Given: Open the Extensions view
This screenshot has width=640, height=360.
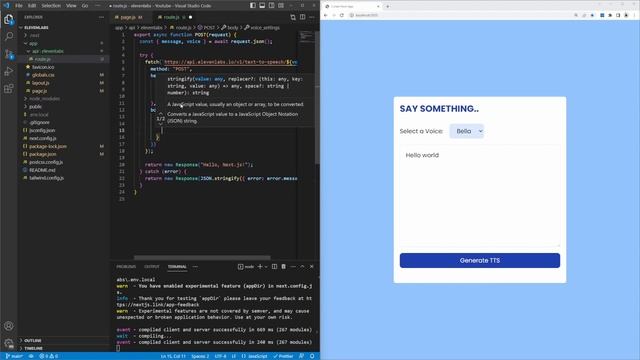Looking at the screenshot, I should [9, 89].
